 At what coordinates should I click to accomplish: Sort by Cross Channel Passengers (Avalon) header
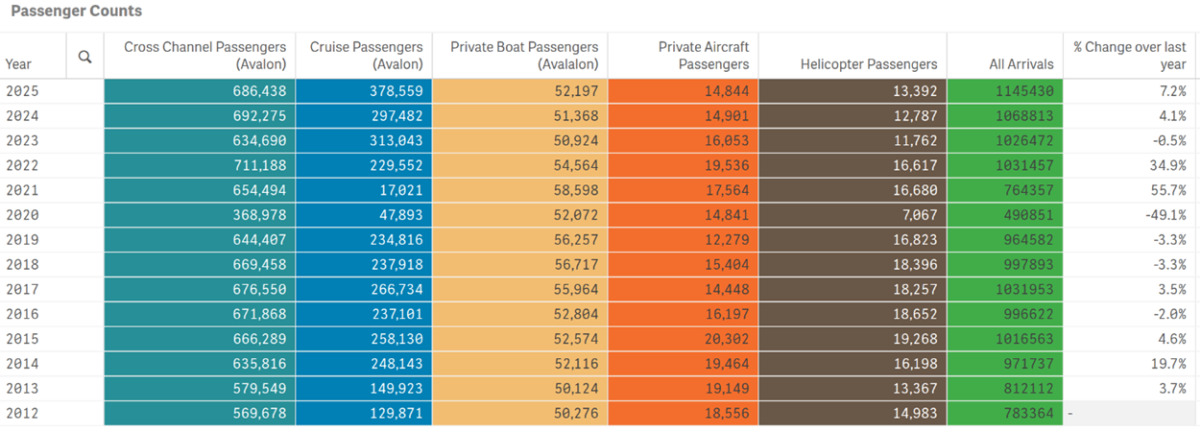206,55
